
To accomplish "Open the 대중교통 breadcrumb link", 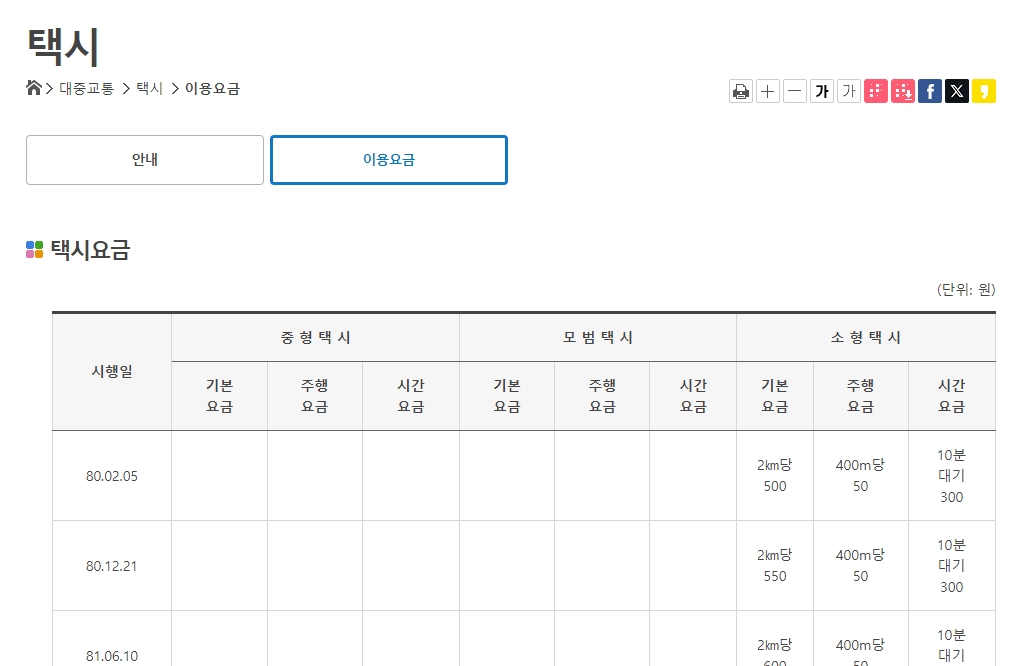I will (x=85, y=89).
